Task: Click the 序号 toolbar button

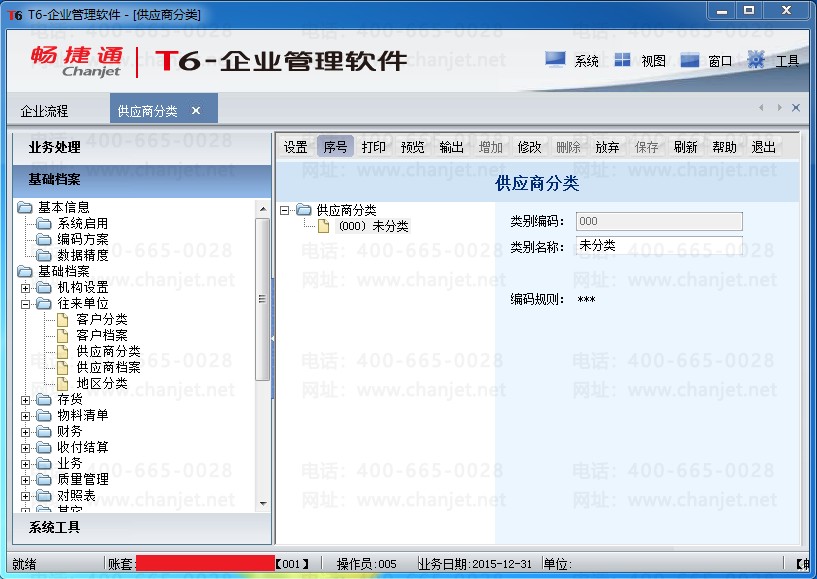Action: [x=335, y=147]
